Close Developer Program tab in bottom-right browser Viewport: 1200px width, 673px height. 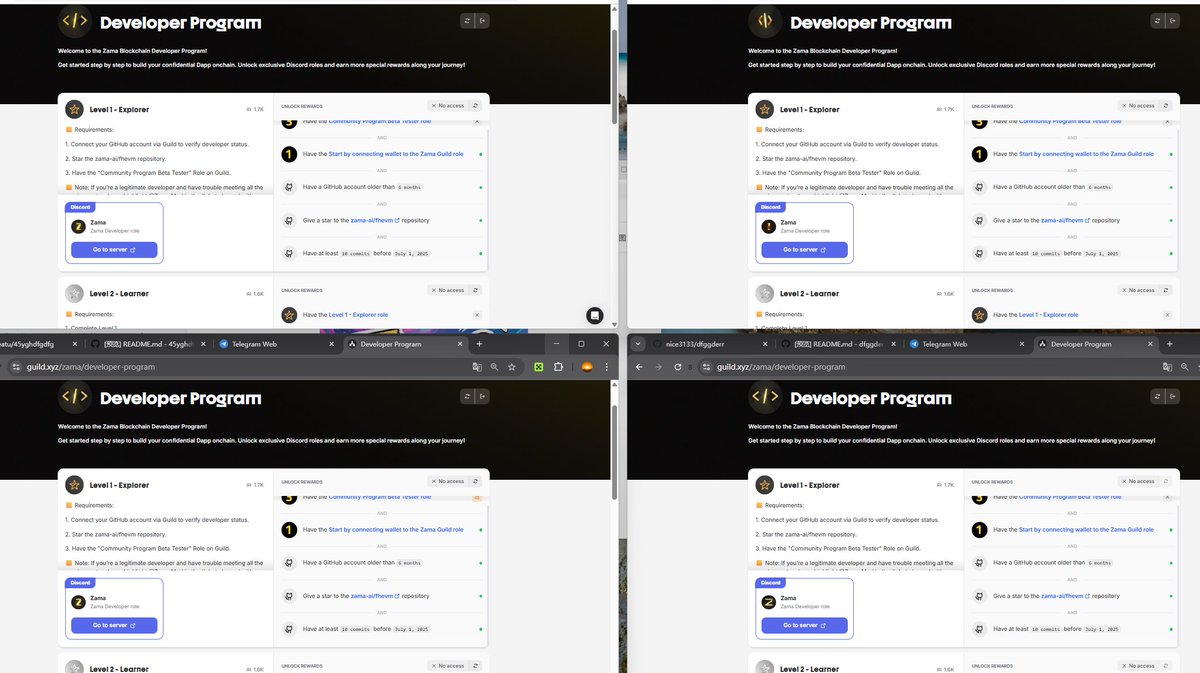tap(1151, 343)
